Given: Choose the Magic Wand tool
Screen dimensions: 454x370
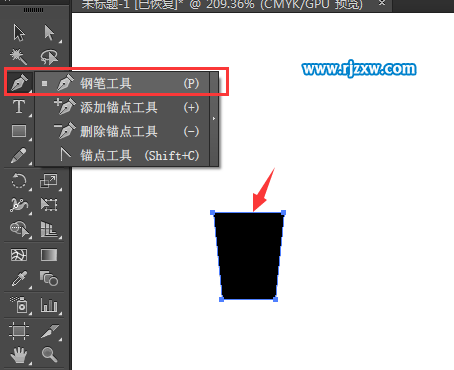Looking at the screenshot, I should 19,57.
